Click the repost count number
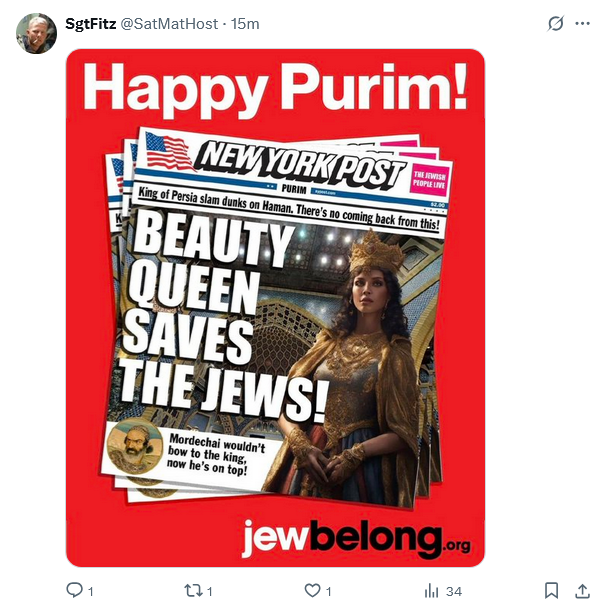 click(210, 591)
